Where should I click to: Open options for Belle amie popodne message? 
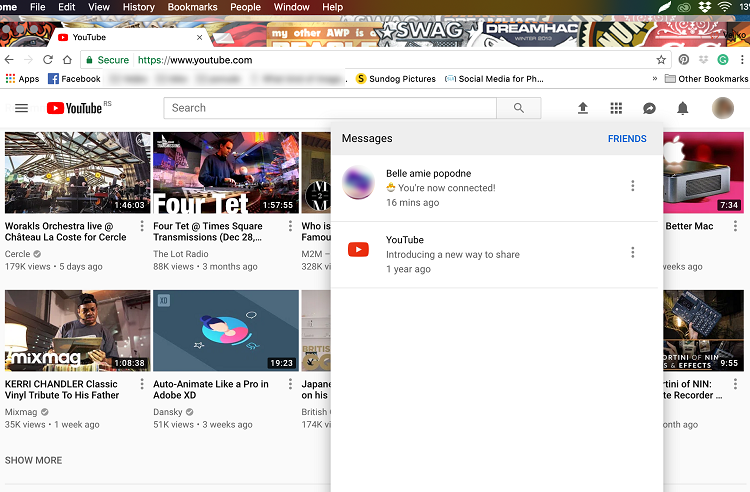[x=633, y=186]
